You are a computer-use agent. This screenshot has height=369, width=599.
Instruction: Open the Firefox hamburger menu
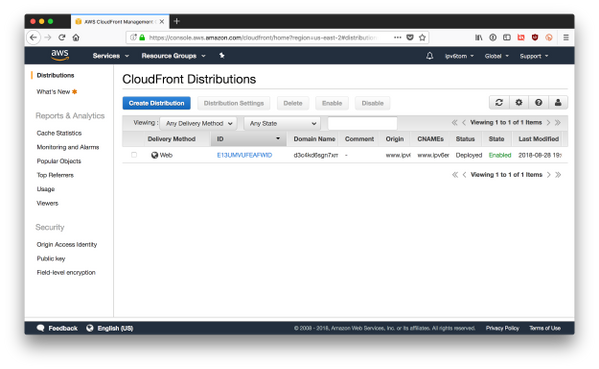click(566, 37)
